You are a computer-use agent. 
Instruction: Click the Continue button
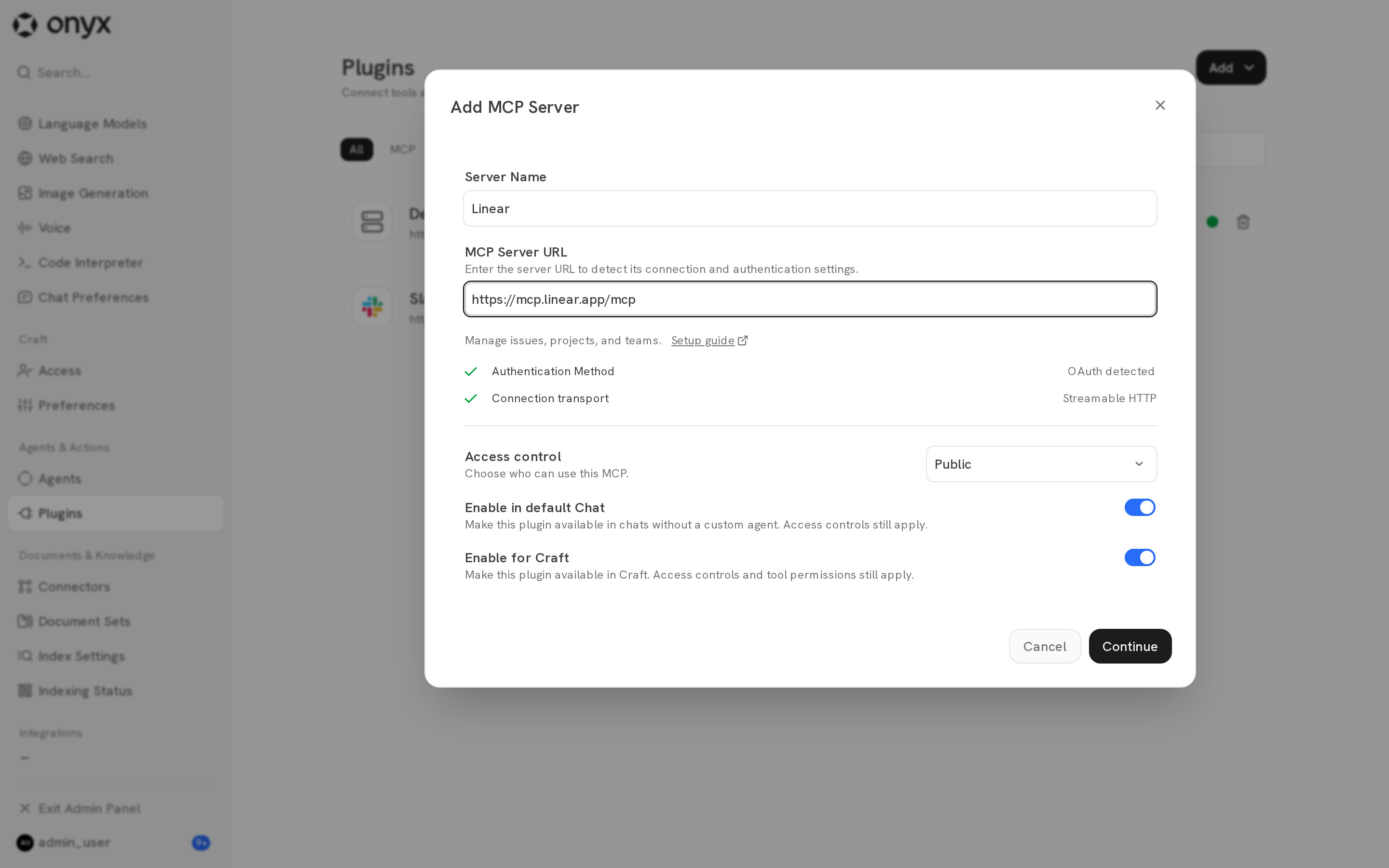[1130, 646]
